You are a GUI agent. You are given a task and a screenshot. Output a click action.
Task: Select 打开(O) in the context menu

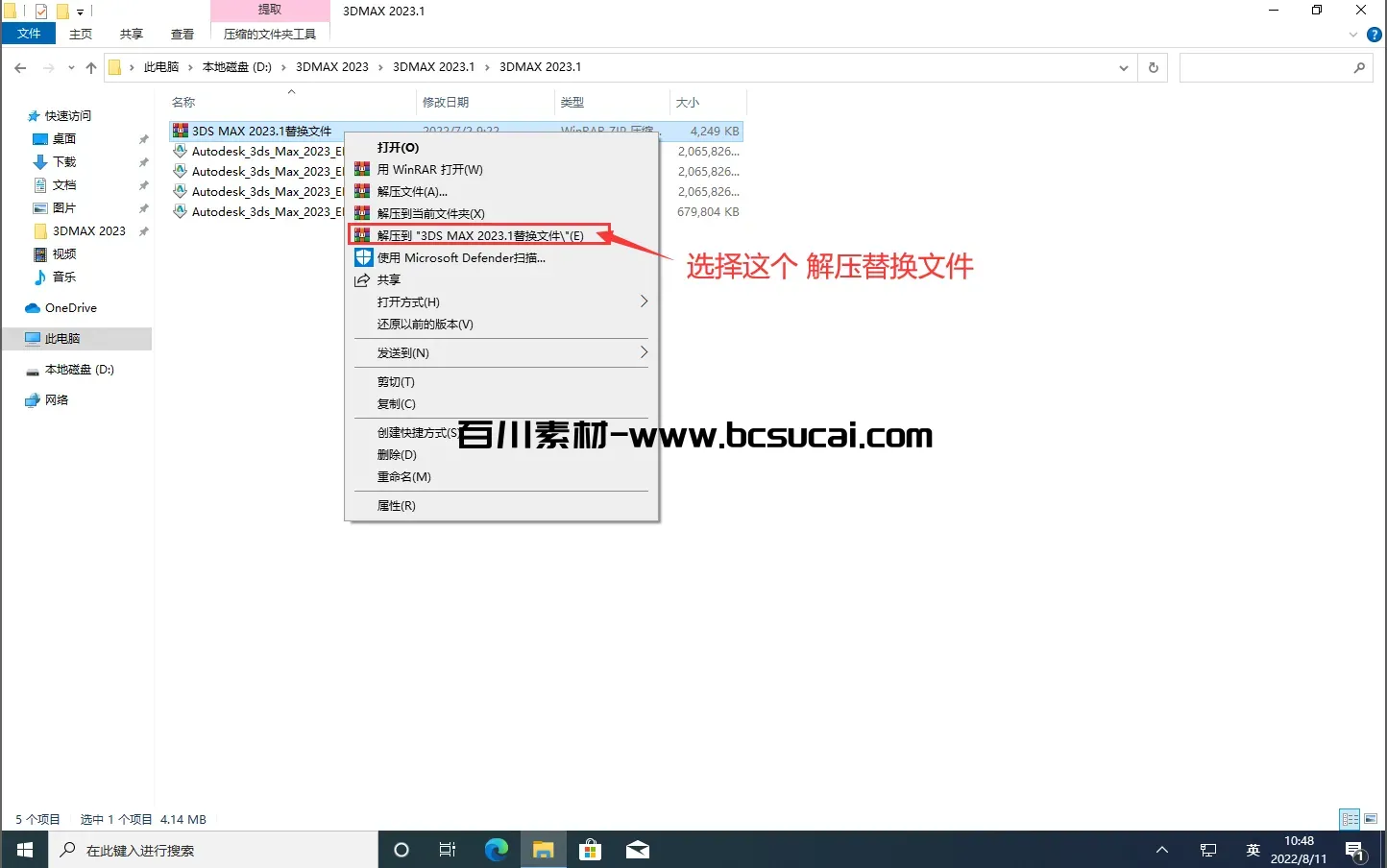coord(501,148)
